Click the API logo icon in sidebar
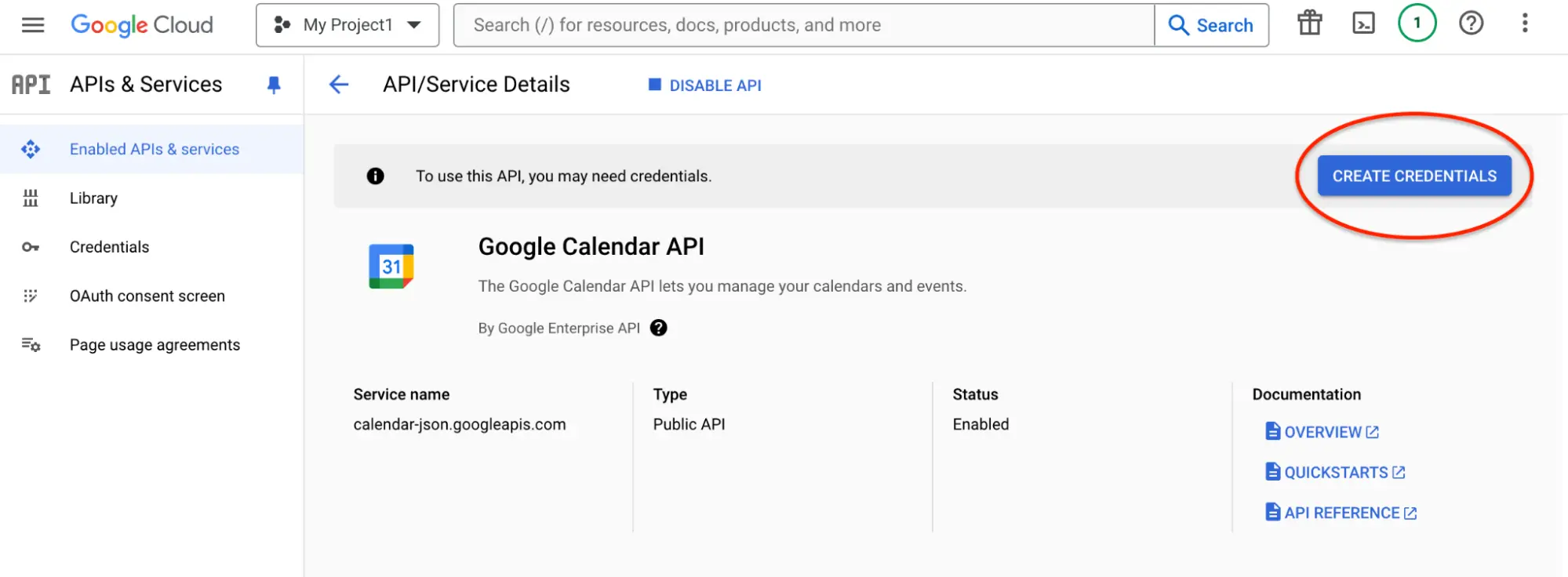Viewport: 1568px width, 577px height. click(31, 85)
